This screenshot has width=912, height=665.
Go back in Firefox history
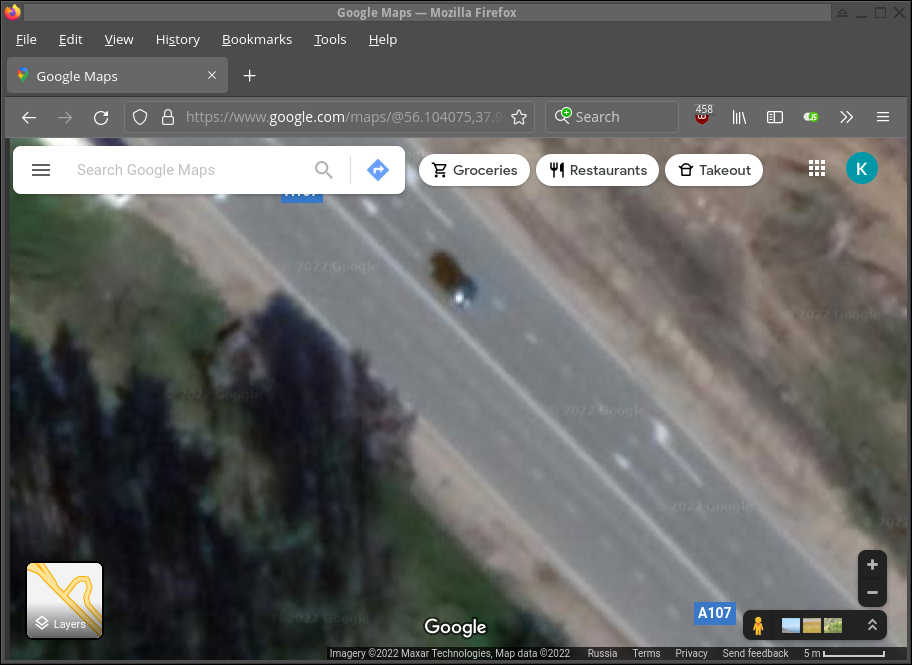pyautogui.click(x=28, y=118)
